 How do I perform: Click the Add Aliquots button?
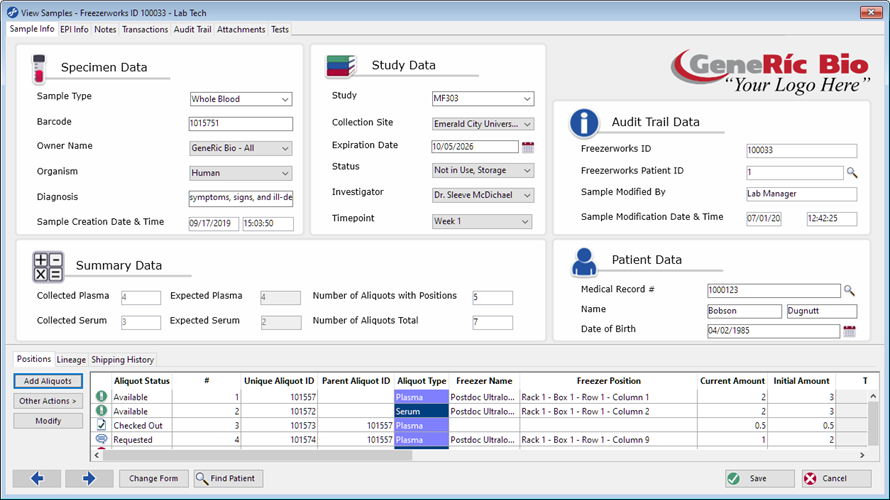[x=48, y=381]
